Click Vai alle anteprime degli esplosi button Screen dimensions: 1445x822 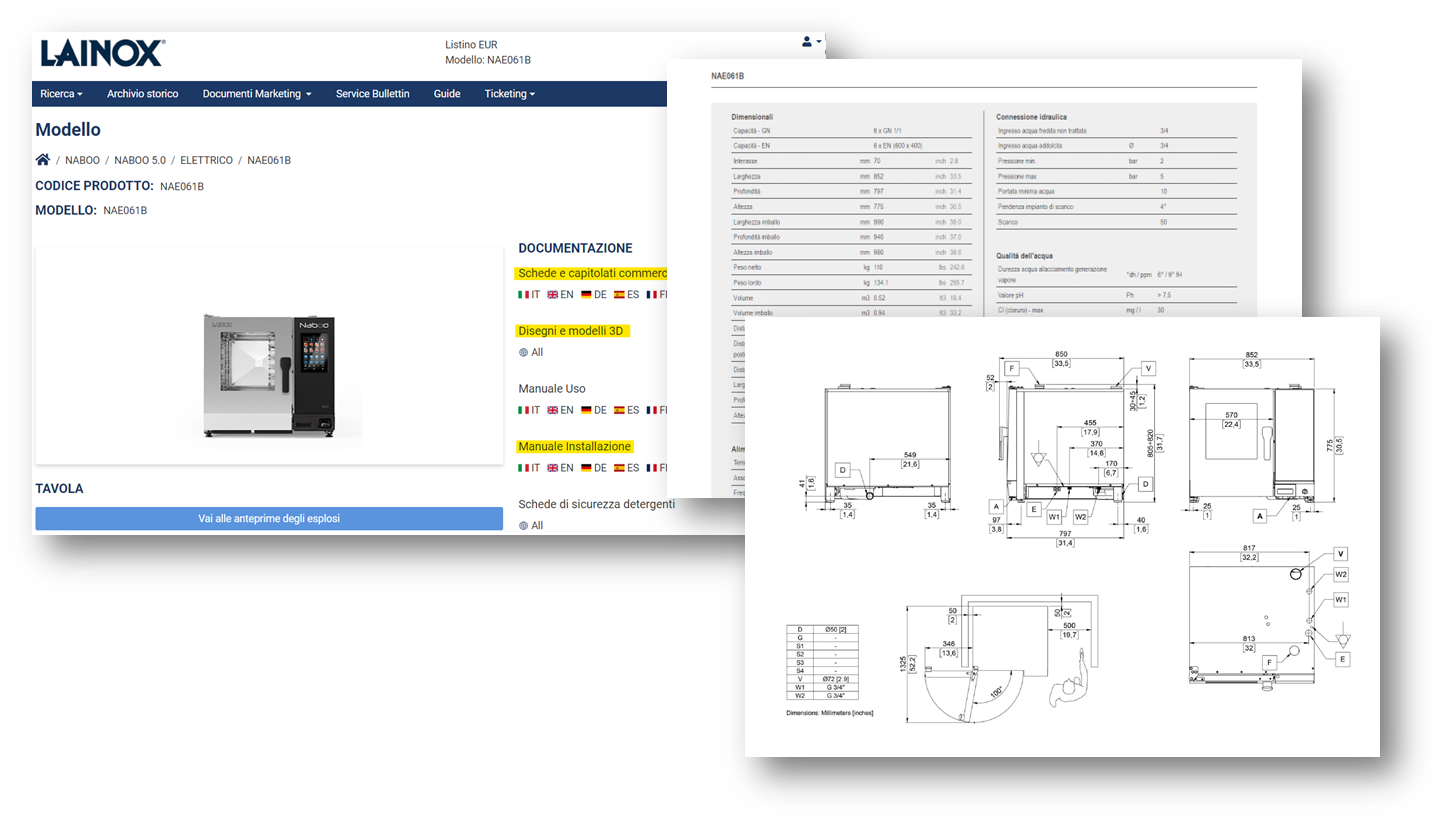pos(269,518)
